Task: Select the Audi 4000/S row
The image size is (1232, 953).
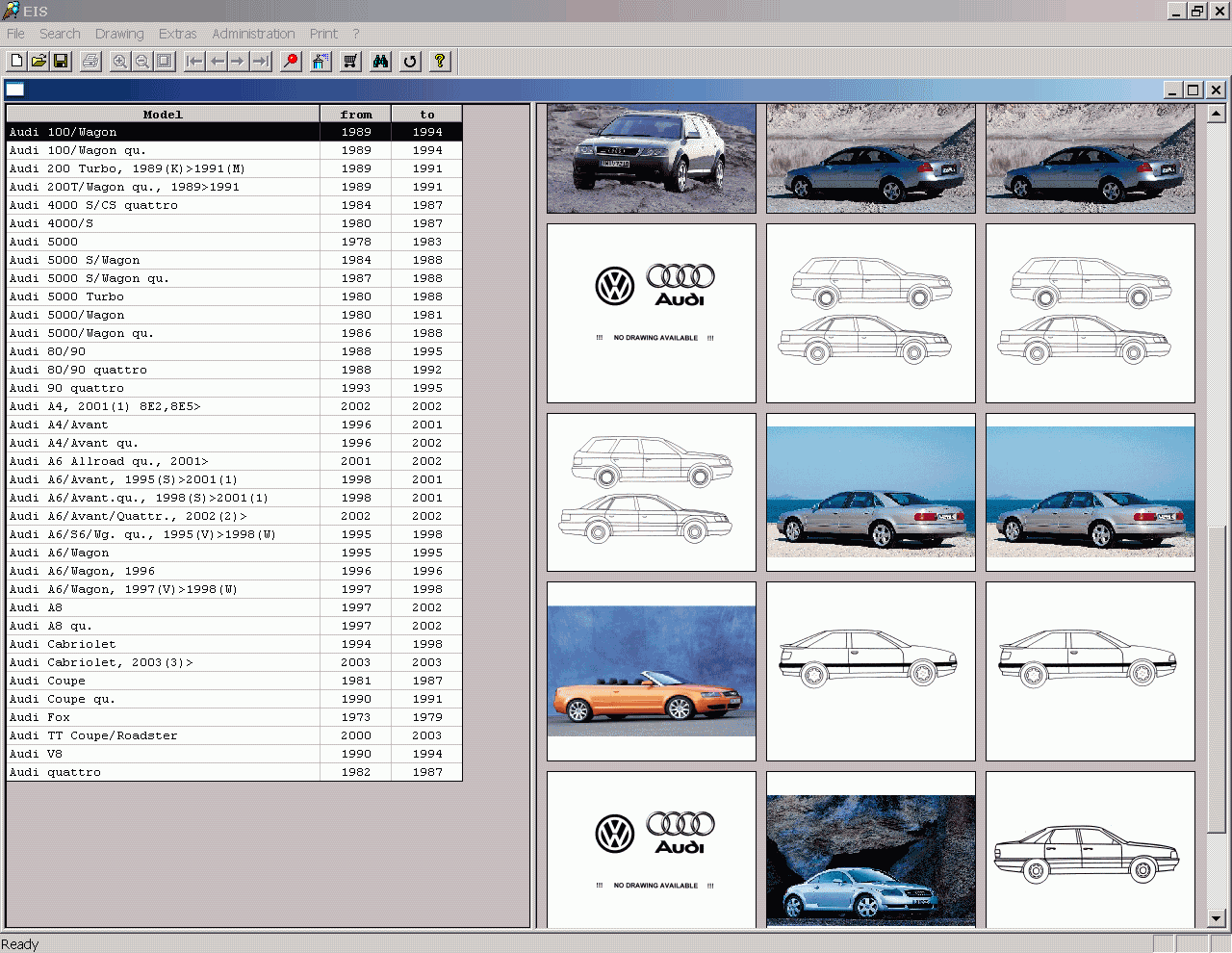Action: point(234,223)
